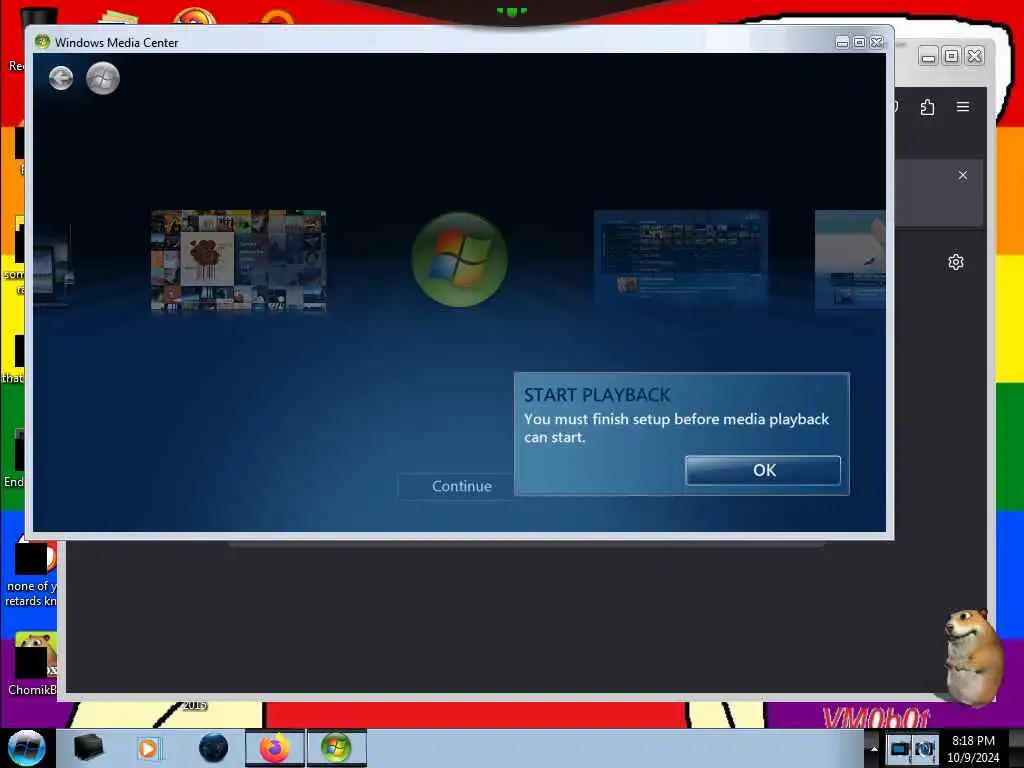Maximize the Windows Media Center window
The height and width of the screenshot is (768, 1024).
point(859,42)
